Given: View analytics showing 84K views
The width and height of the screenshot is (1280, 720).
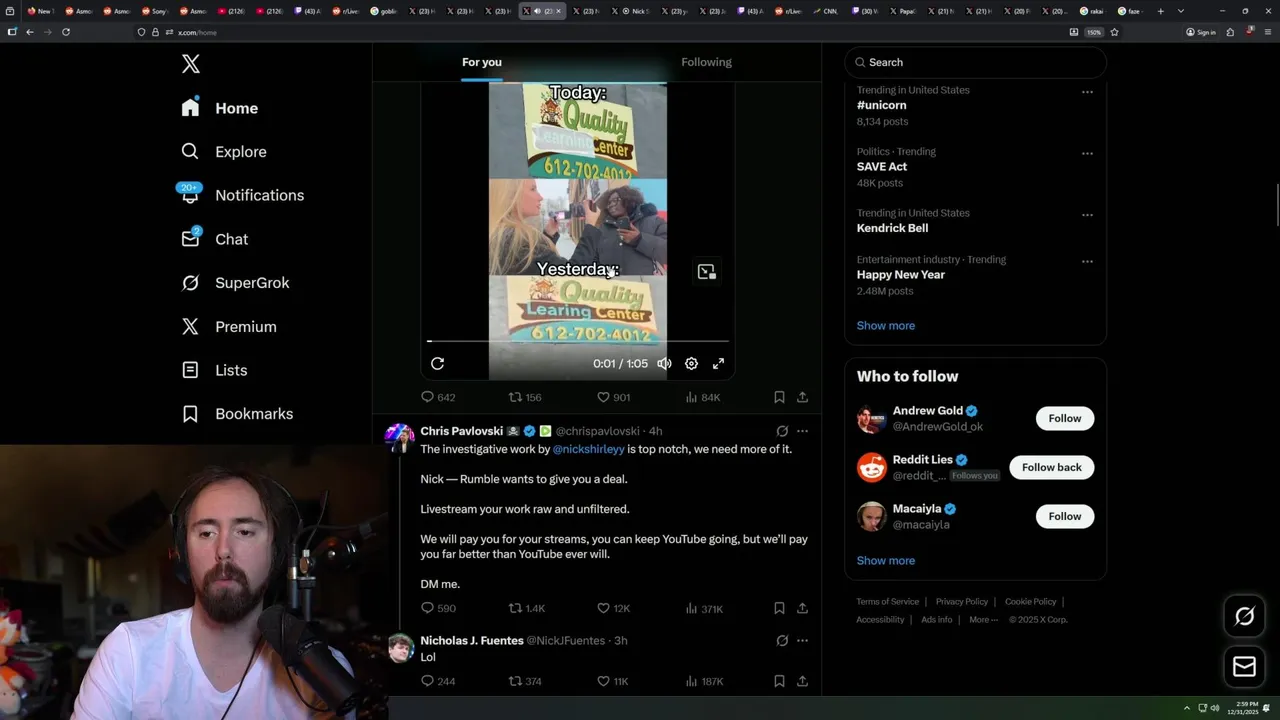Looking at the screenshot, I should click(702, 397).
